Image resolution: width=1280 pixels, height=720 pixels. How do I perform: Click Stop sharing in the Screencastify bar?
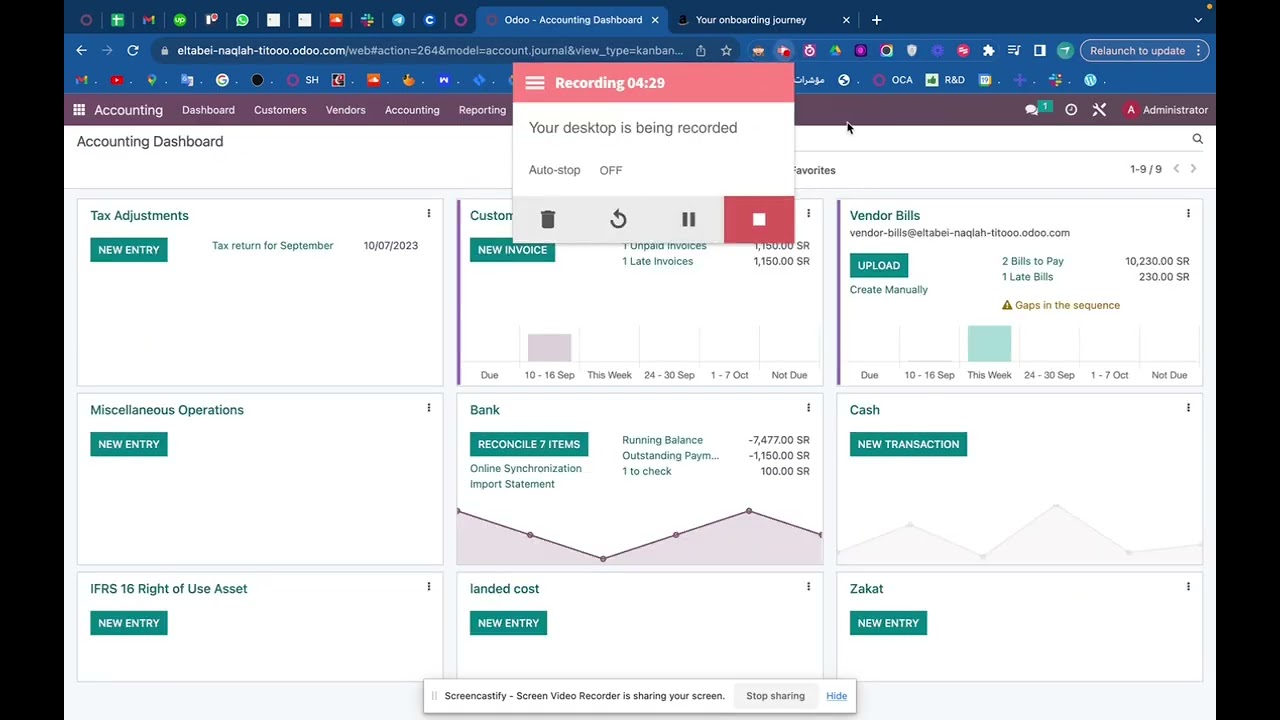(775, 696)
